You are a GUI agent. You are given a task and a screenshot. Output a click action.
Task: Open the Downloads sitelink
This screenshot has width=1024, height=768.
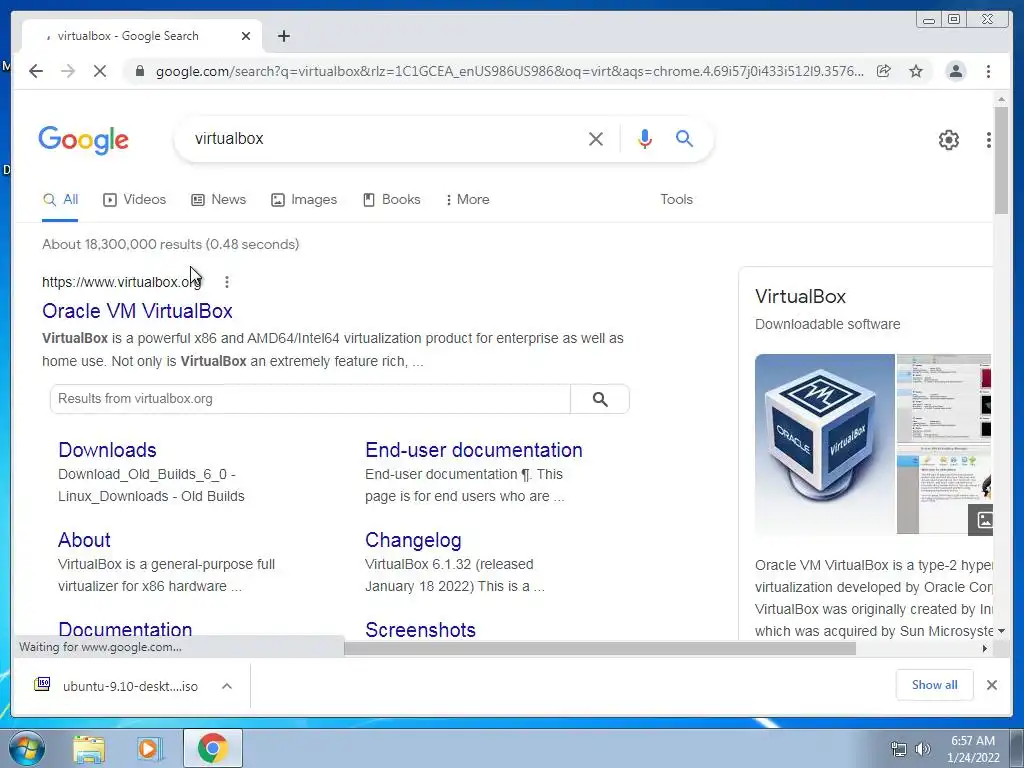[x=107, y=450]
